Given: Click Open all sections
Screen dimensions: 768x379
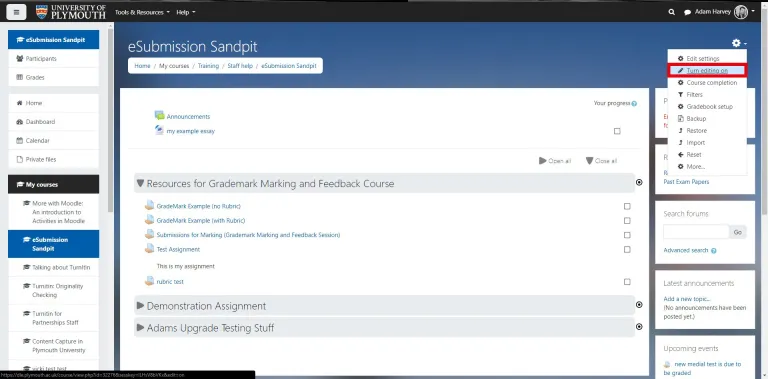Looking at the screenshot, I should click(555, 161).
